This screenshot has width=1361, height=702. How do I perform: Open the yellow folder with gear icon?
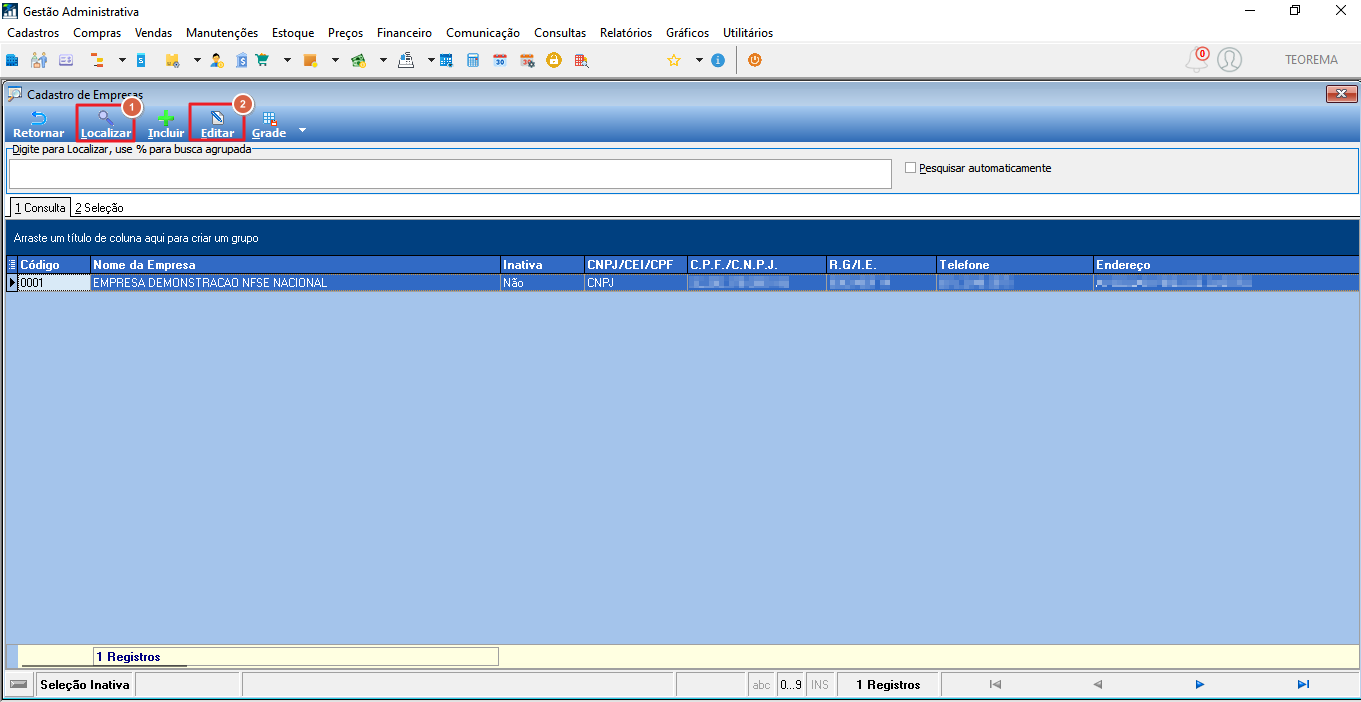click(172, 60)
